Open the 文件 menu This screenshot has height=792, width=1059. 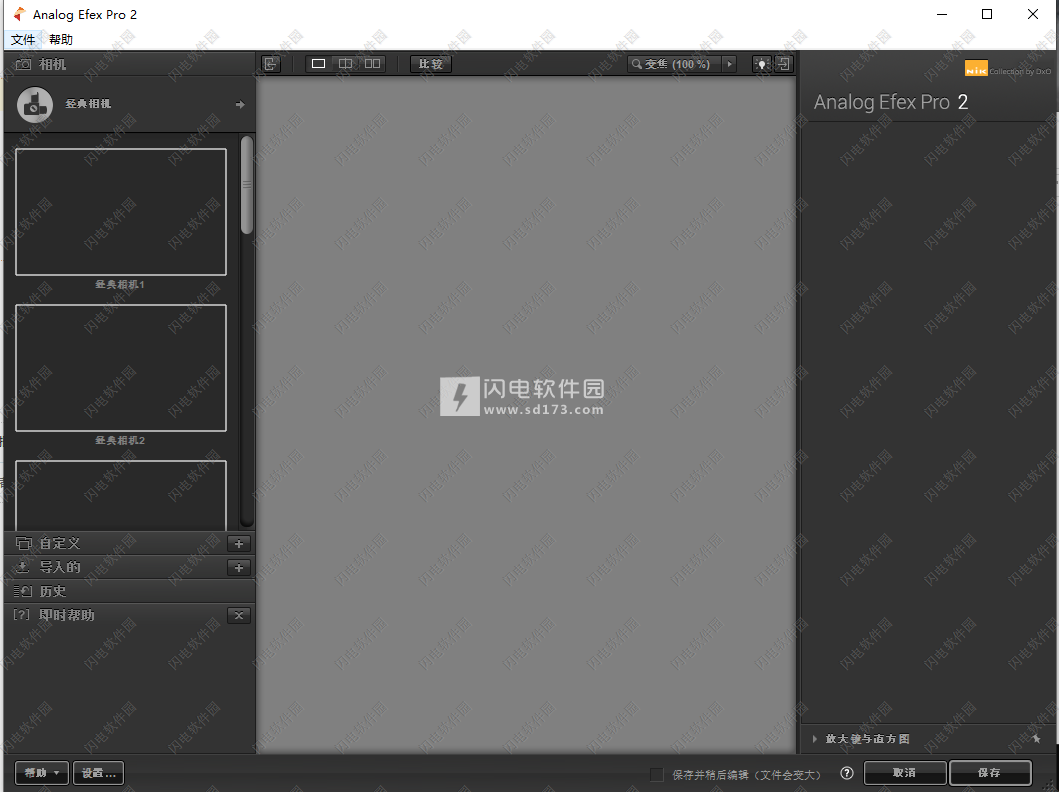pyautogui.click(x=23, y=40)
